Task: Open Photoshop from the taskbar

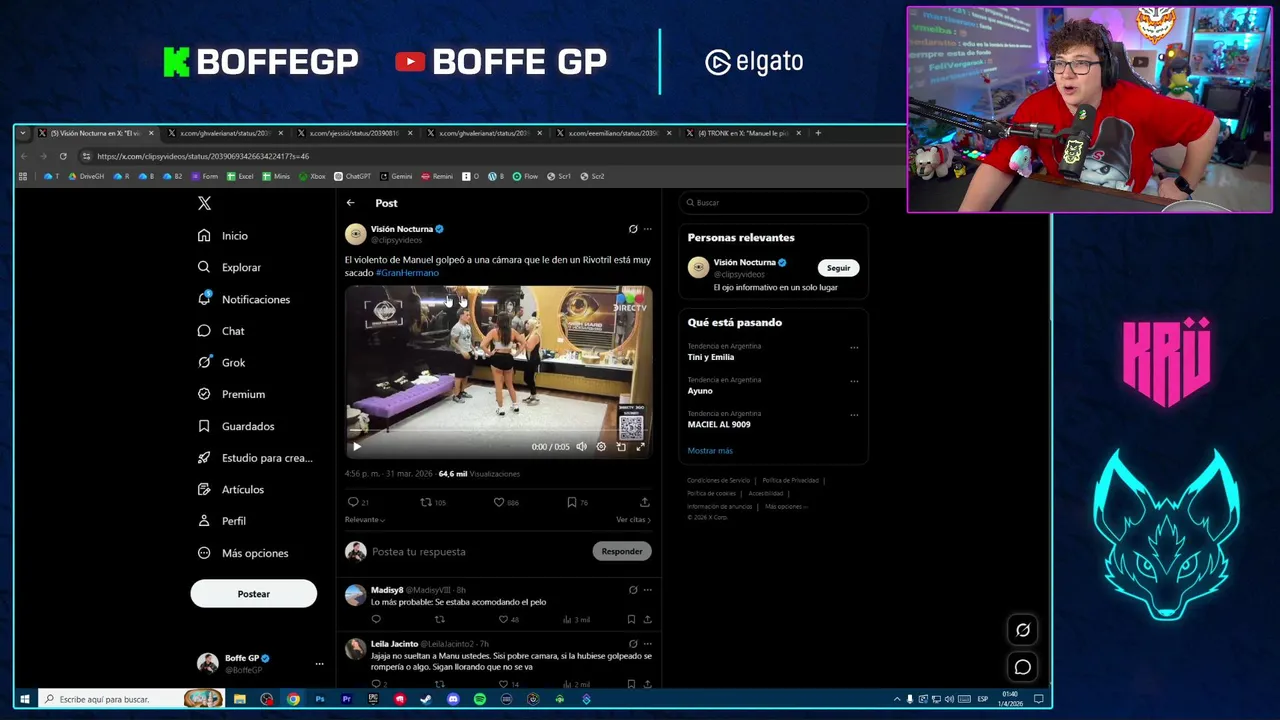Action: (x=320, y=699)
